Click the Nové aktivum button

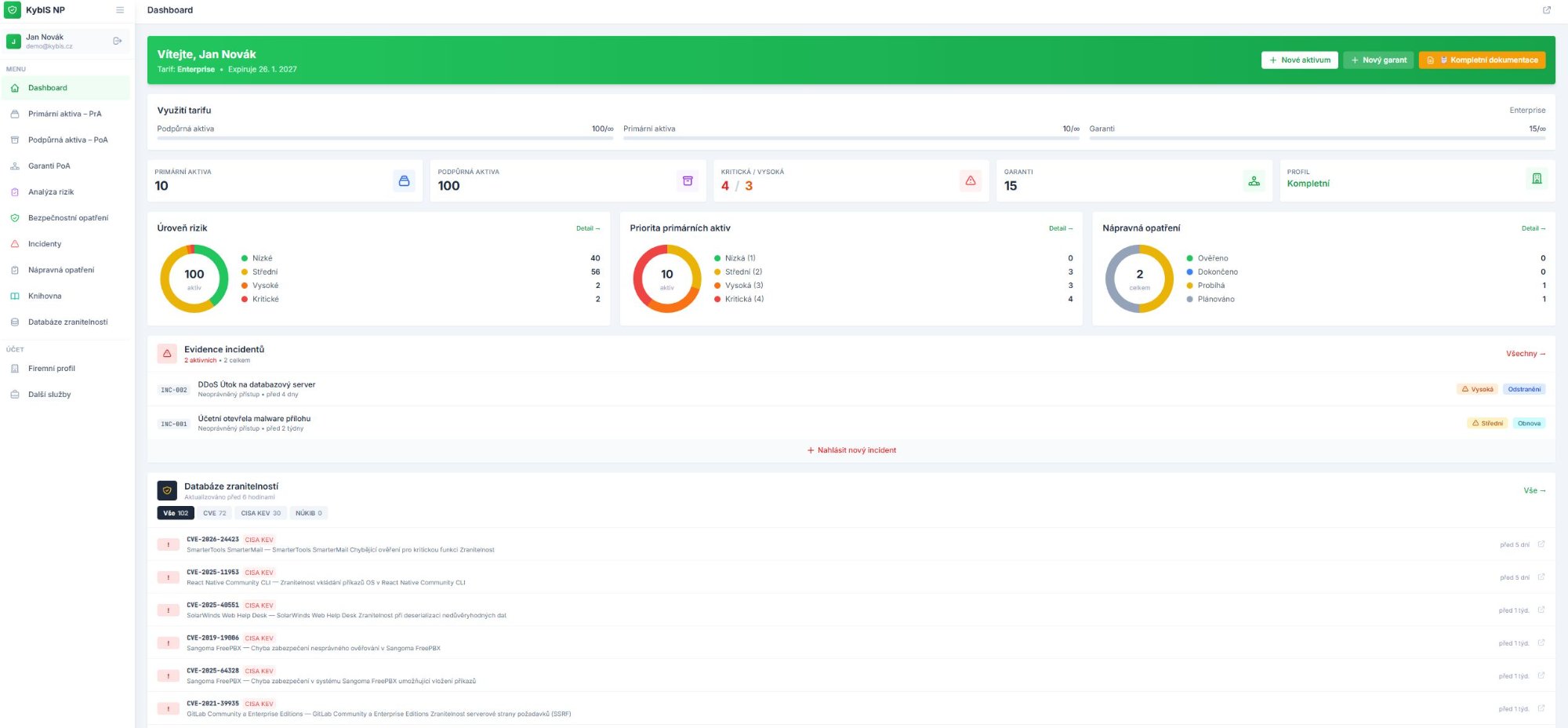tap(1299, 59)
